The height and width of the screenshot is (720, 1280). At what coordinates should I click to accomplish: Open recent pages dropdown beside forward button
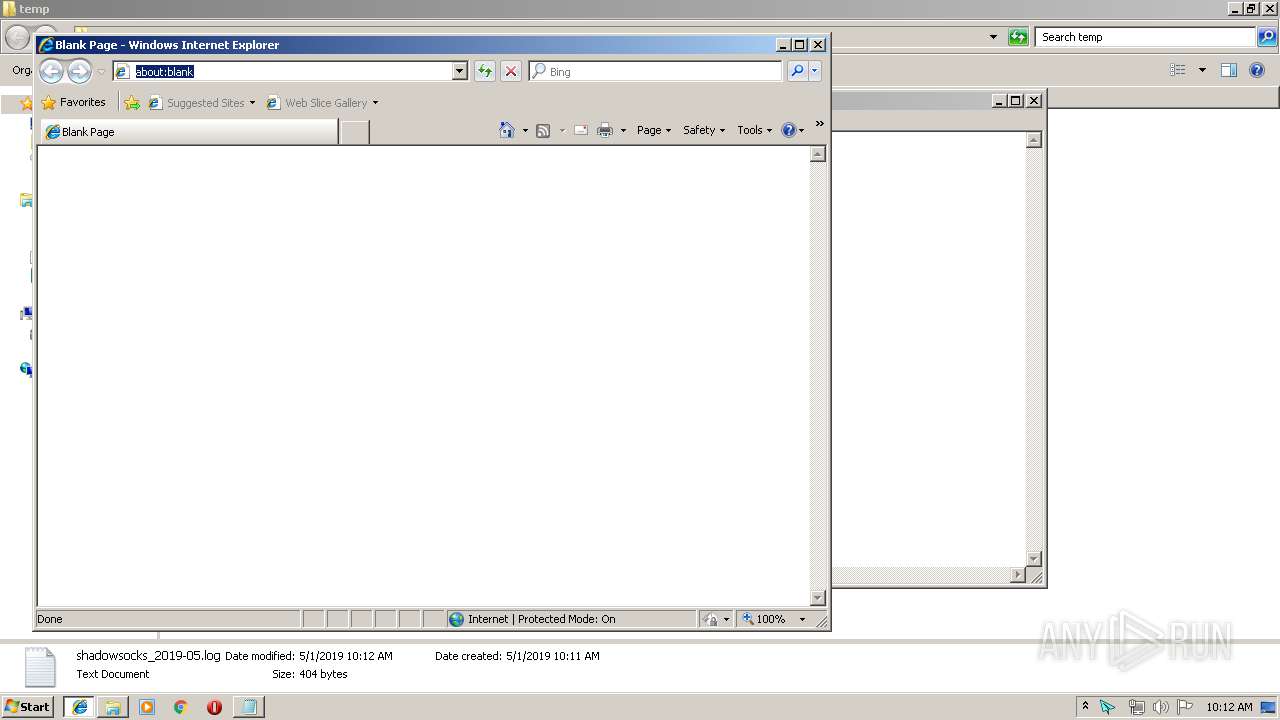click(101, 72)
